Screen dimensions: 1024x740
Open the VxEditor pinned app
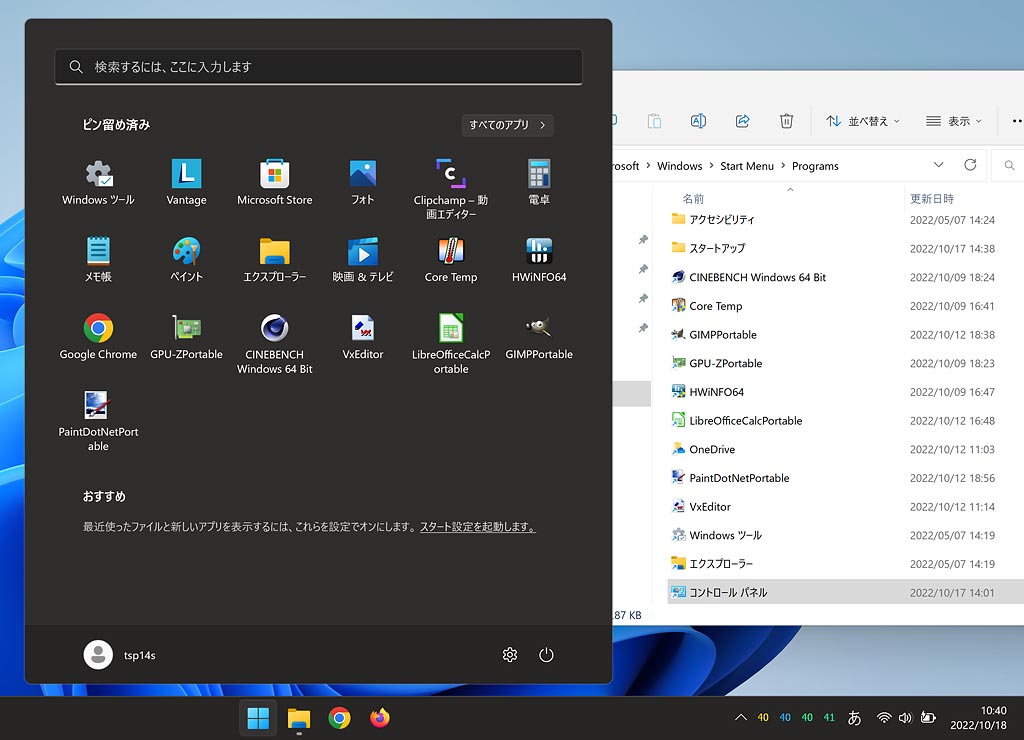363,336
